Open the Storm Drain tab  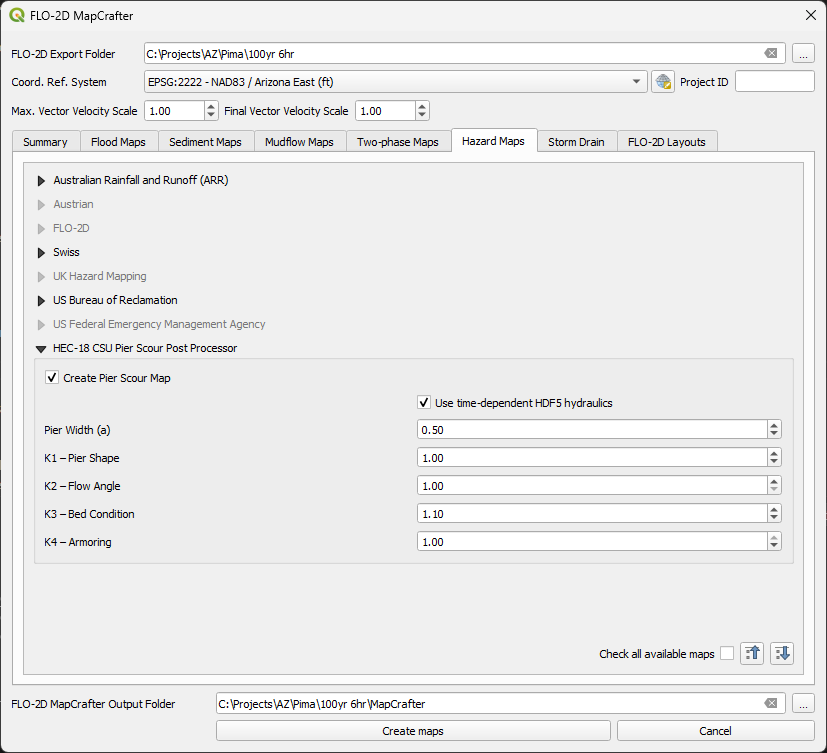coord(576,142)
